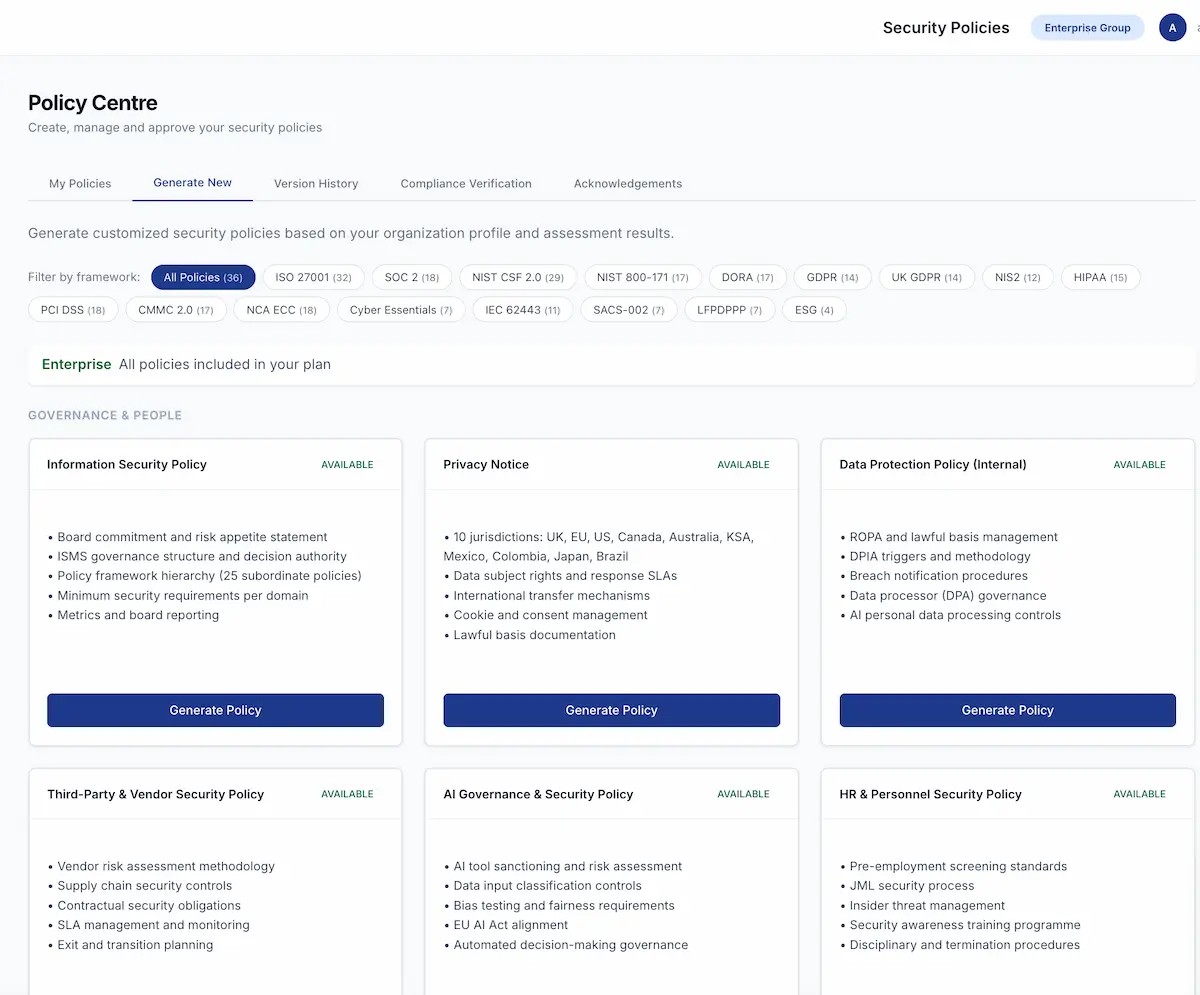The height and width of the screenshot is (995, 1200).
Task: Generate the Privacy Notice policy
Action: (611, 710)
